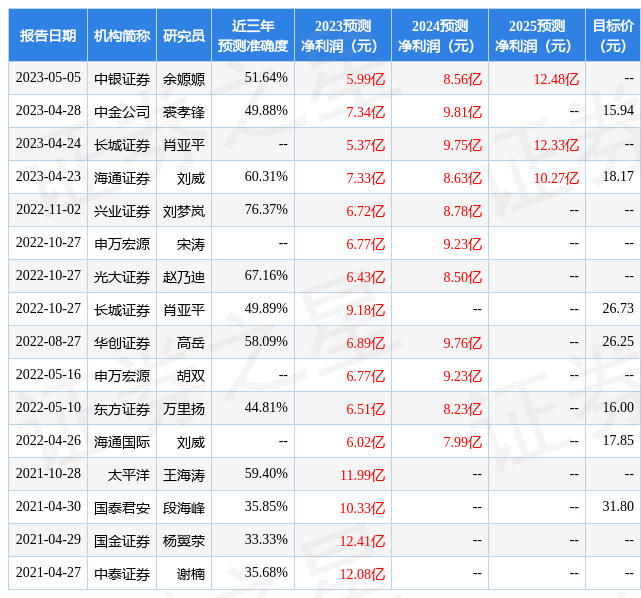Click the 报告日期 column header
641x598 pixels.
(x=47, y=35)
